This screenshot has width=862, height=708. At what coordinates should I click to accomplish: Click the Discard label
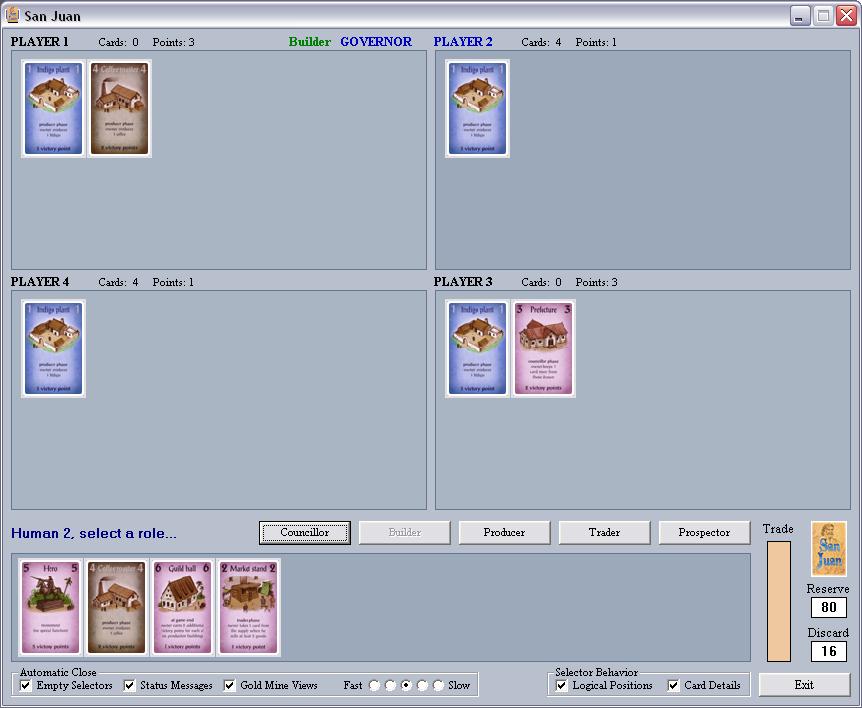click(x=828, y=633)
